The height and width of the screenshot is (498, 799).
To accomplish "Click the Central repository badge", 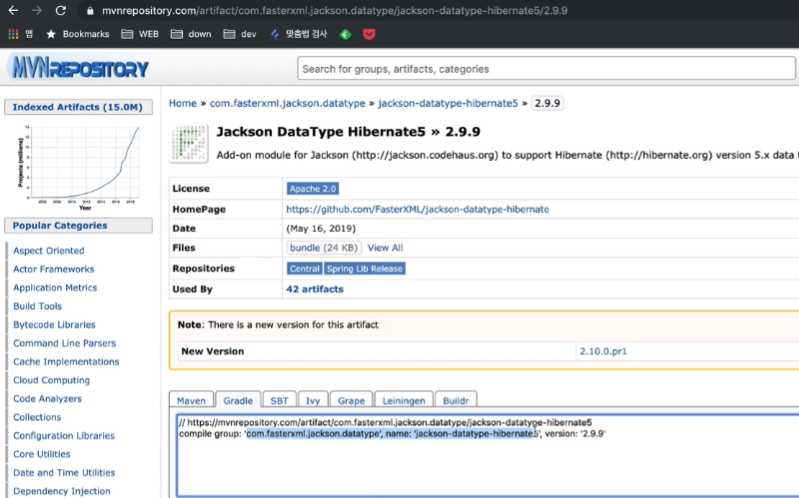I will click(x=304, y=269).
